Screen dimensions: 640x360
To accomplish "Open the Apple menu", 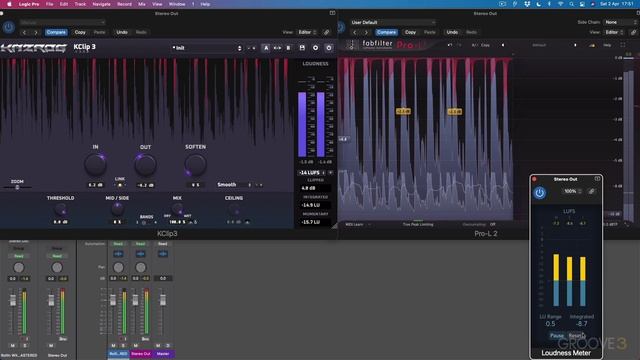I will pos(9,4).
